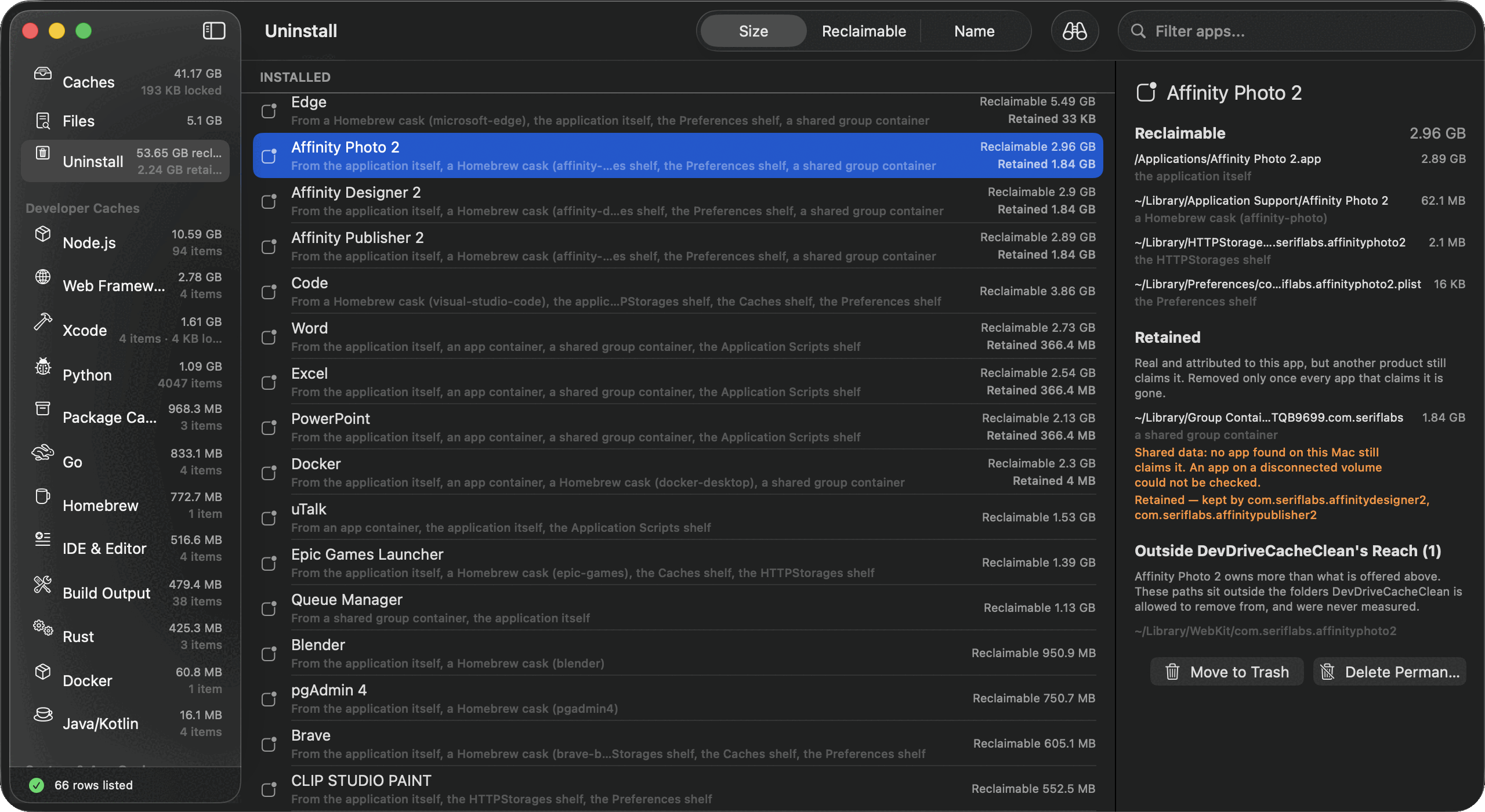Image resolution: width=1485 pixels, height=812 pixels.
Task: Sort the app list by Size
Action: tap(753, 31)
